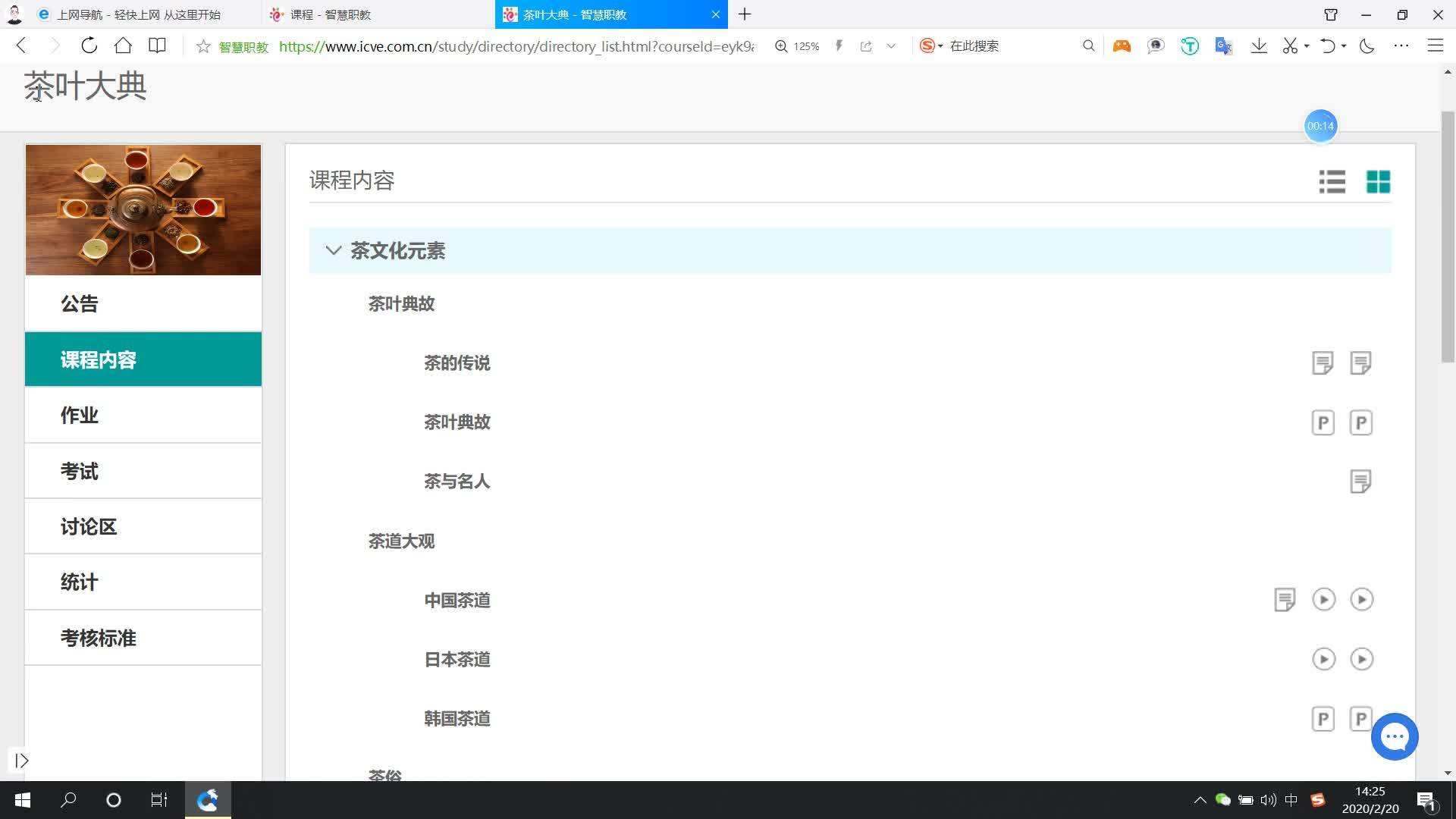Play the 日本茶道 video
This screenshot has height=819, width=1456.
[x=1325, y=659]
